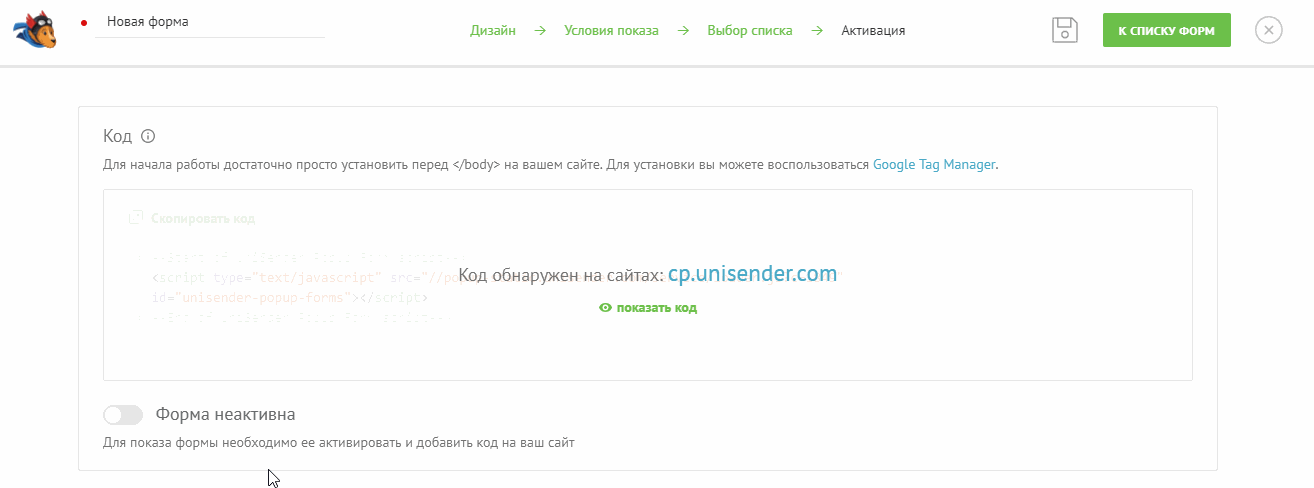Viewport: 1314px width, 488px height.
Task: Close the form editor with the X icon
Action: pos(1268,30)
